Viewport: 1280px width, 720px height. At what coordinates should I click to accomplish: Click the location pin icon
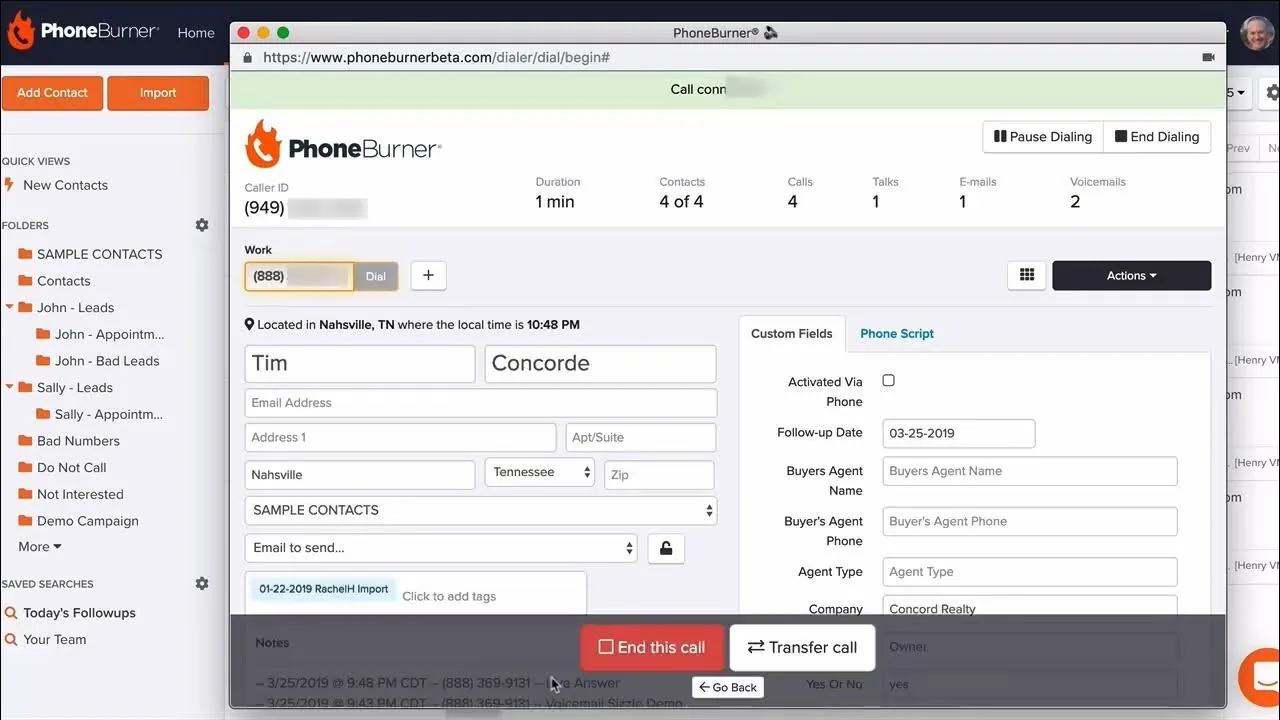pos(249,325)
